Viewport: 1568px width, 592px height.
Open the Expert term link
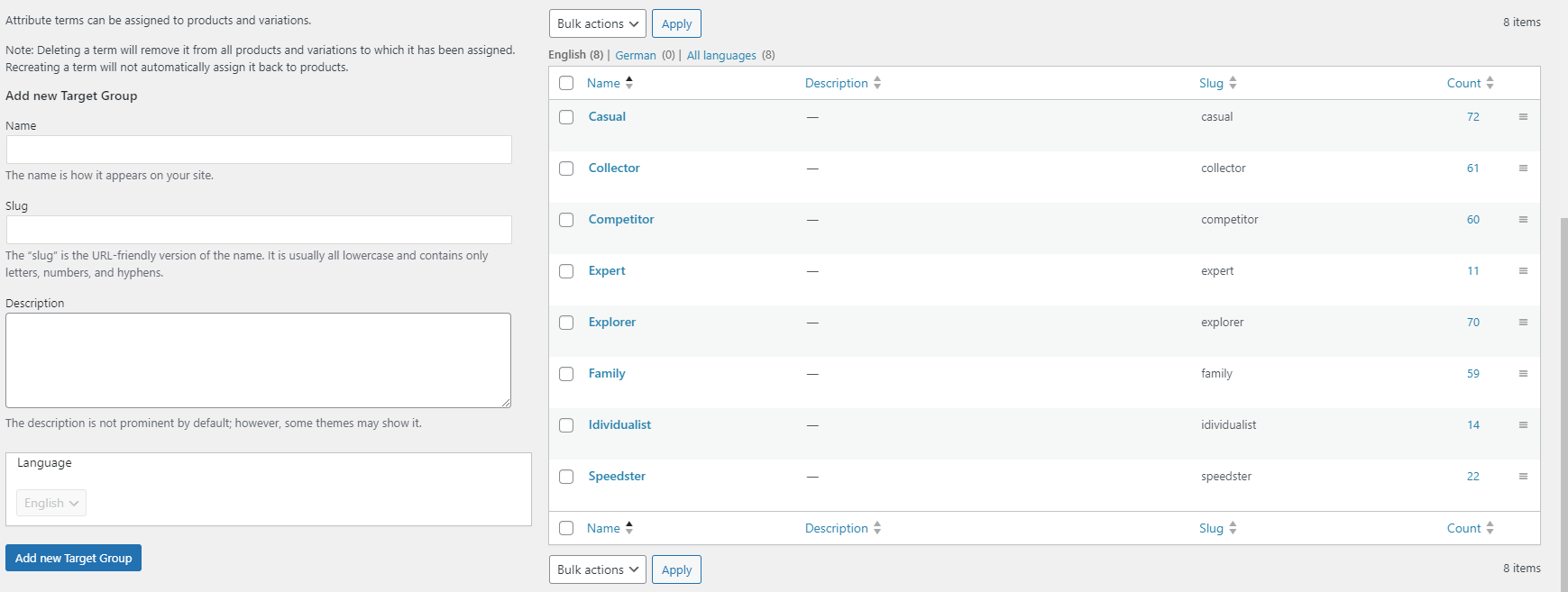[x=607, y=270]
